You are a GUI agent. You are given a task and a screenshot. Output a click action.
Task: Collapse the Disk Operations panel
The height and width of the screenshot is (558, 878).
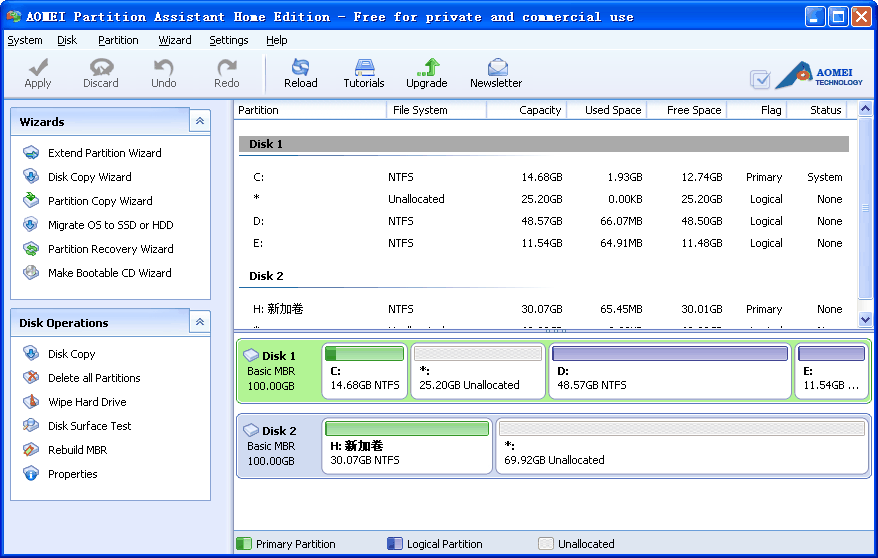click(200, 322)
